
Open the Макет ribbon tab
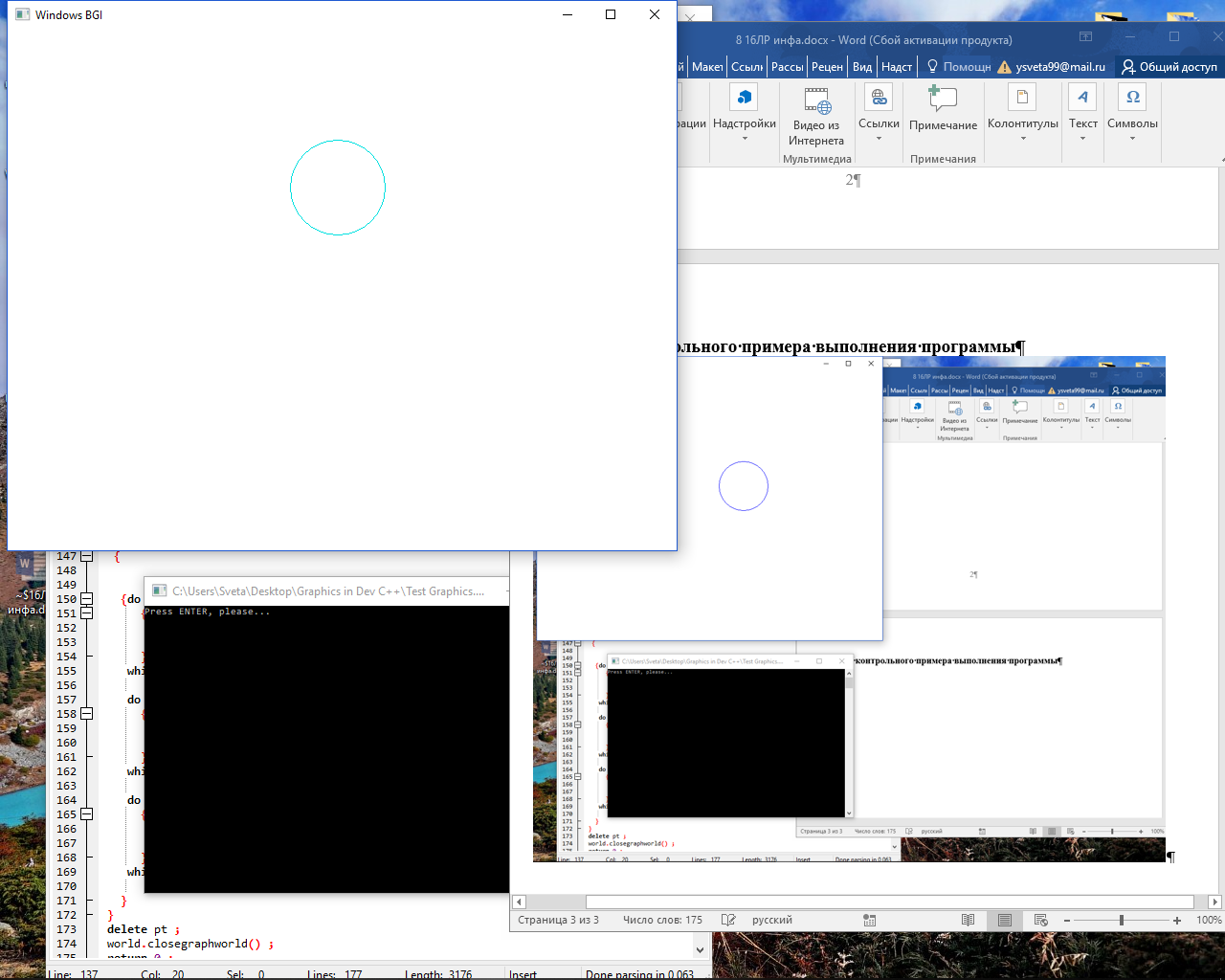click(707, 67)
